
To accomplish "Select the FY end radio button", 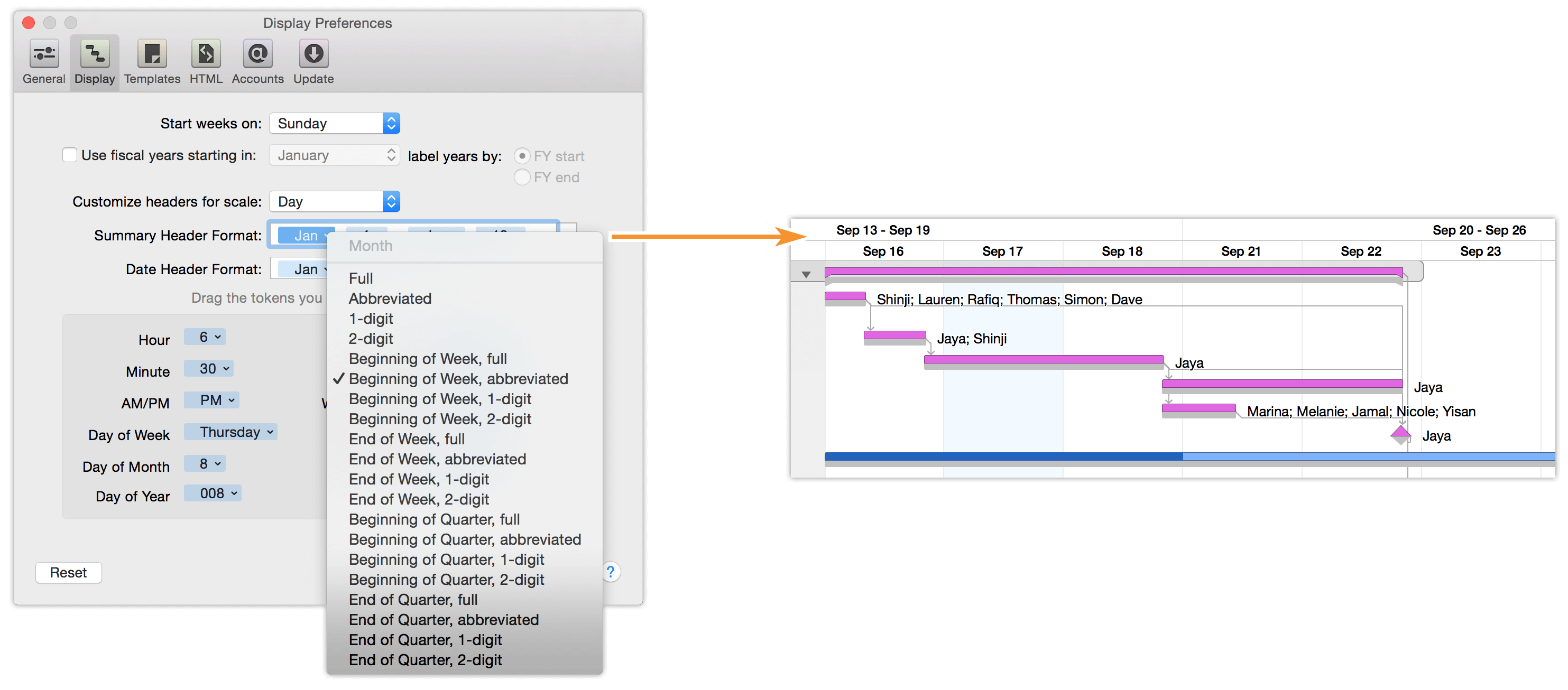I will [522, 177].
